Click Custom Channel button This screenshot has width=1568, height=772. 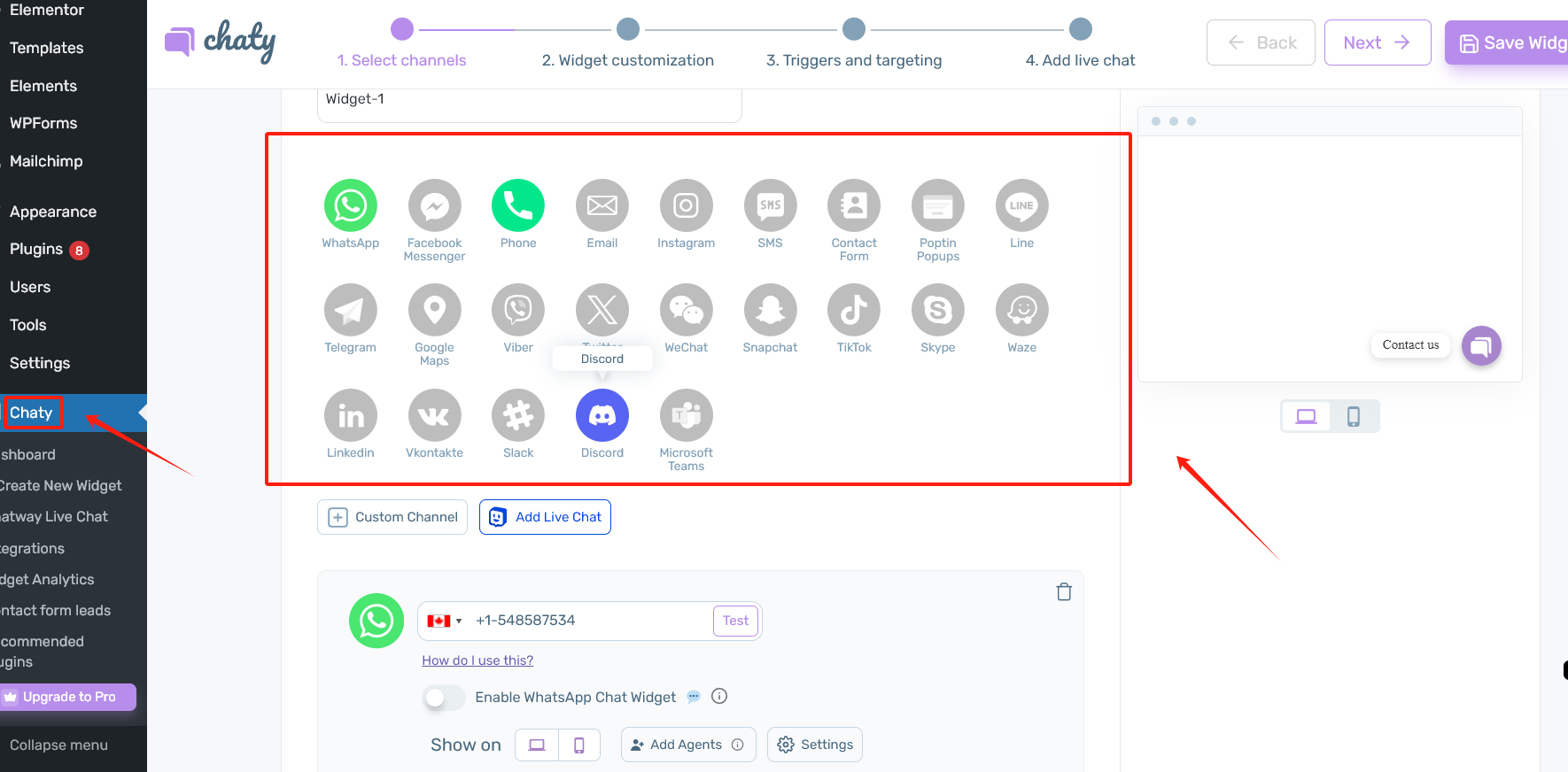point(392,517)
